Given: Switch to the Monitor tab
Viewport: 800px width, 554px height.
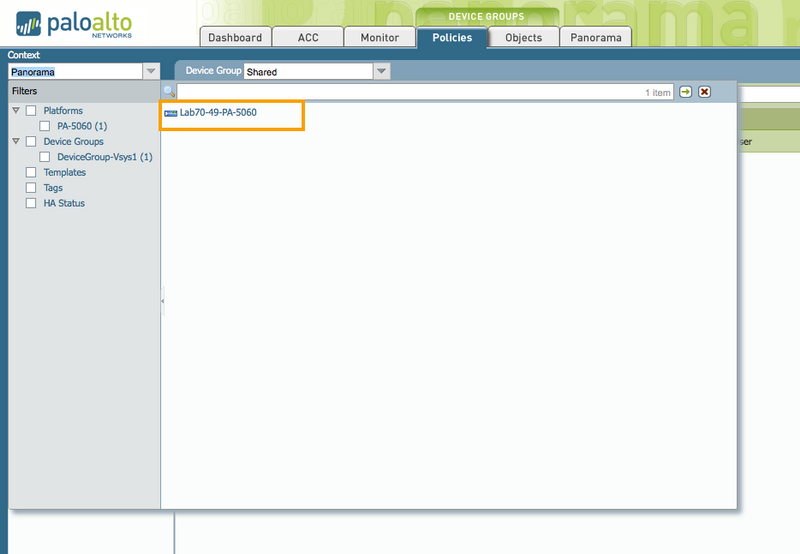Looking at the screenshot, I should pyautogui.click(x=380, y=37).
